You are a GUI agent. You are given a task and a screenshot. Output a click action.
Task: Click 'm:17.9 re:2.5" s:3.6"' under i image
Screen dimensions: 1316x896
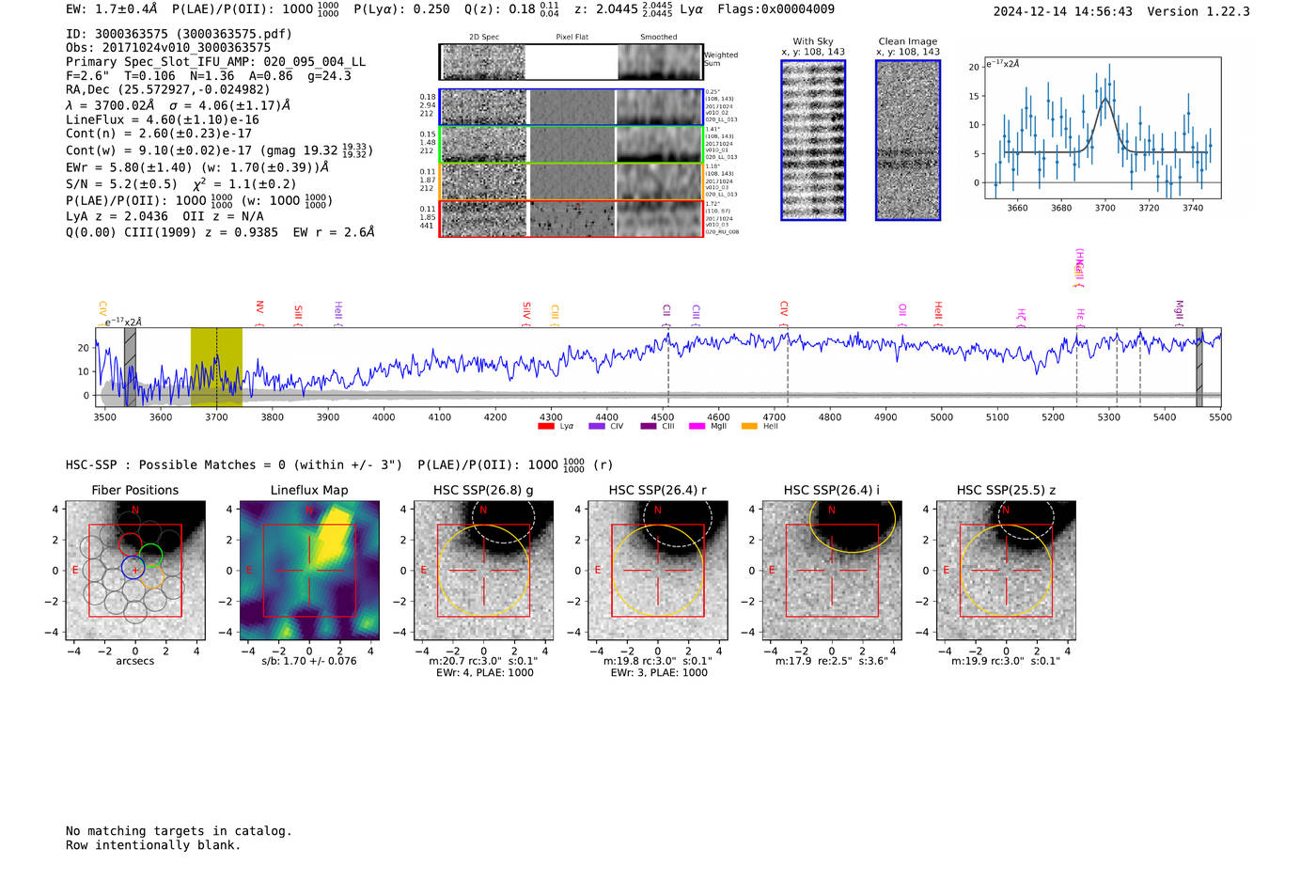tap(832, 661)
